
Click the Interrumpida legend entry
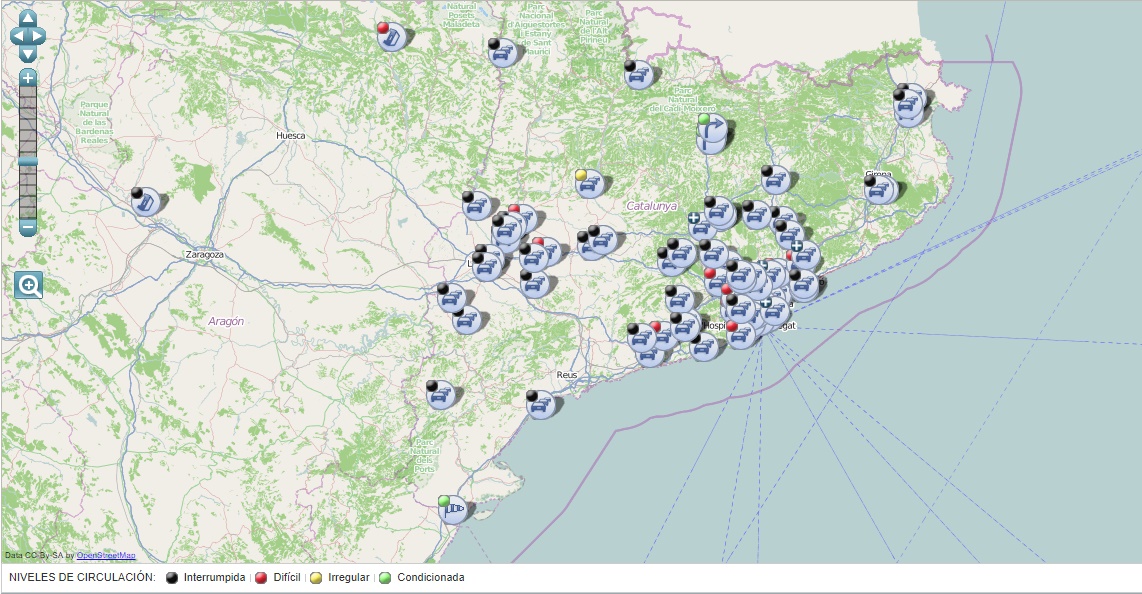click(214, 577)
